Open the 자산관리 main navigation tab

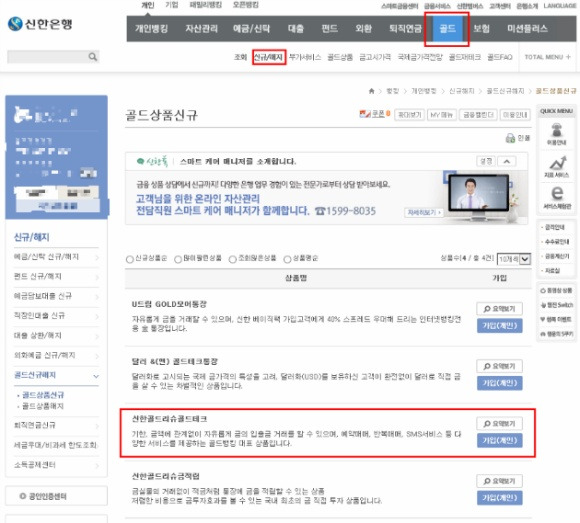click(x=202, y=28)
